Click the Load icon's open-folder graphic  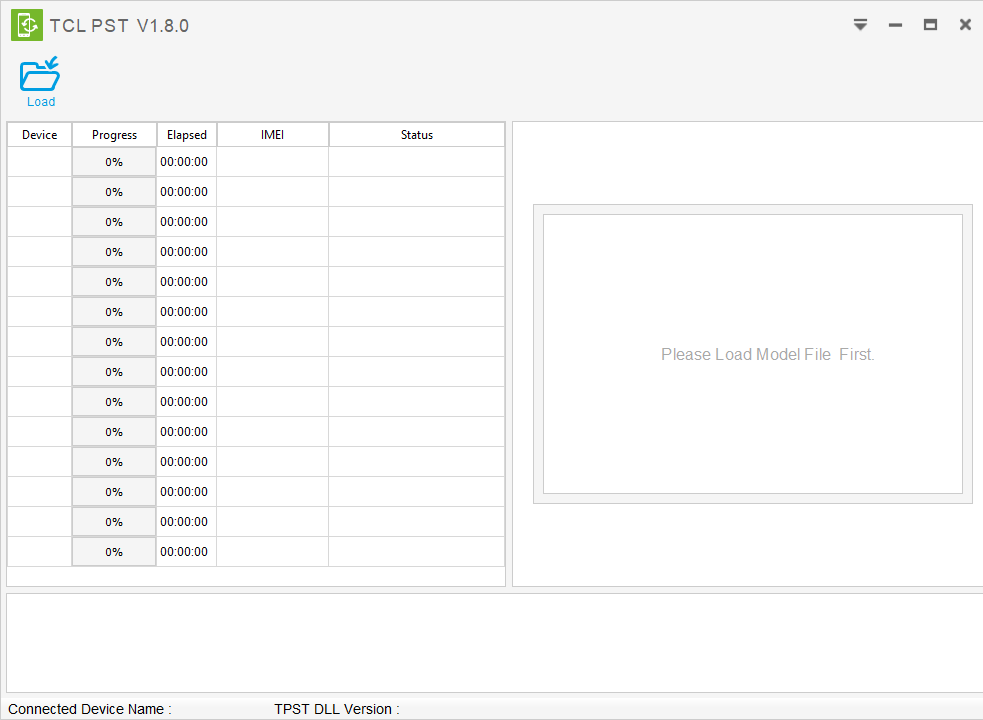point(39,72)
